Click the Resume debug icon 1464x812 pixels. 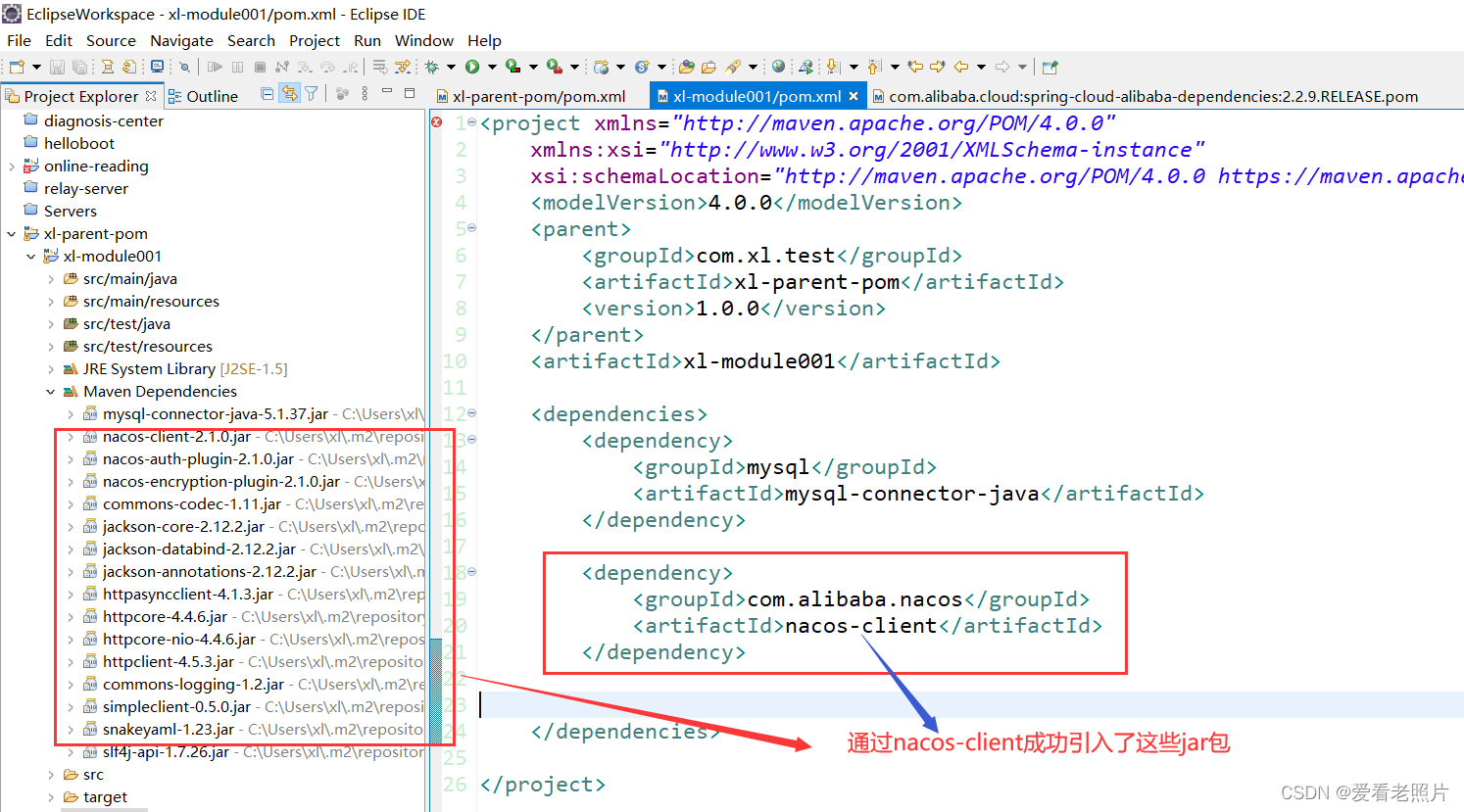pos(215,67)
